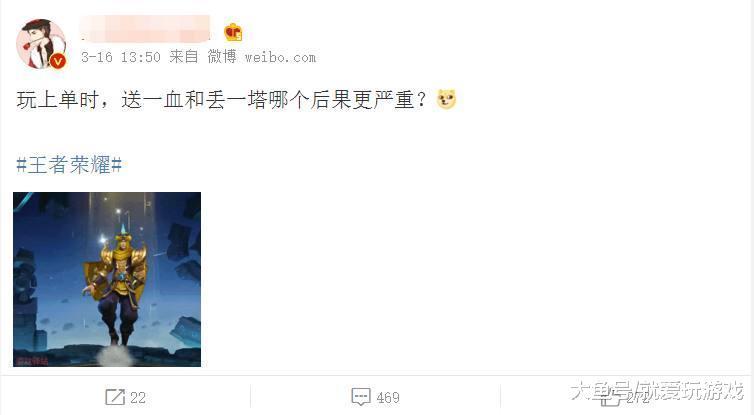
Task: Open the blurred username link
Action: click(x=146, y=29)
